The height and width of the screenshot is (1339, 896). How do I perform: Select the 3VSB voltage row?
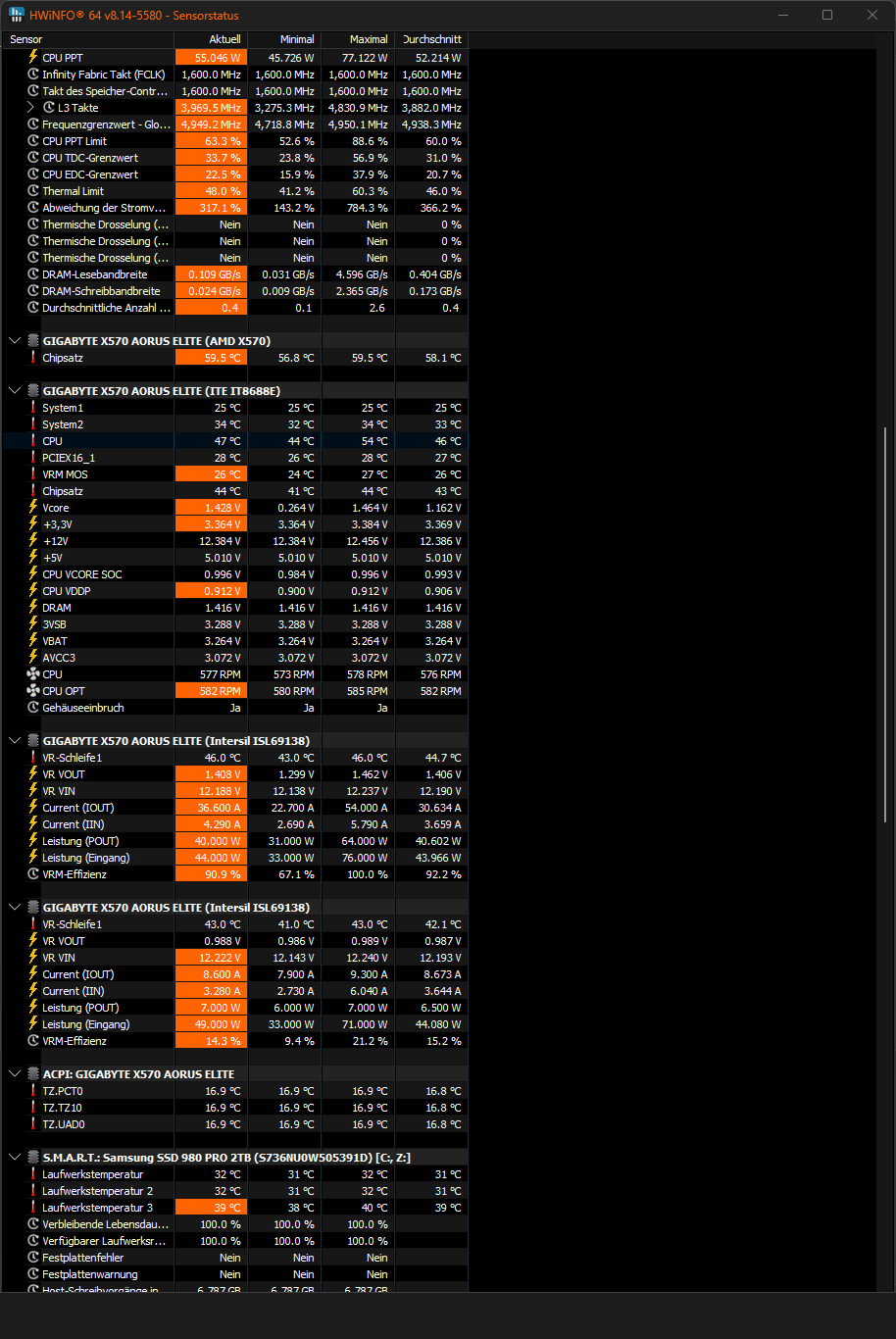pos(235,624)
